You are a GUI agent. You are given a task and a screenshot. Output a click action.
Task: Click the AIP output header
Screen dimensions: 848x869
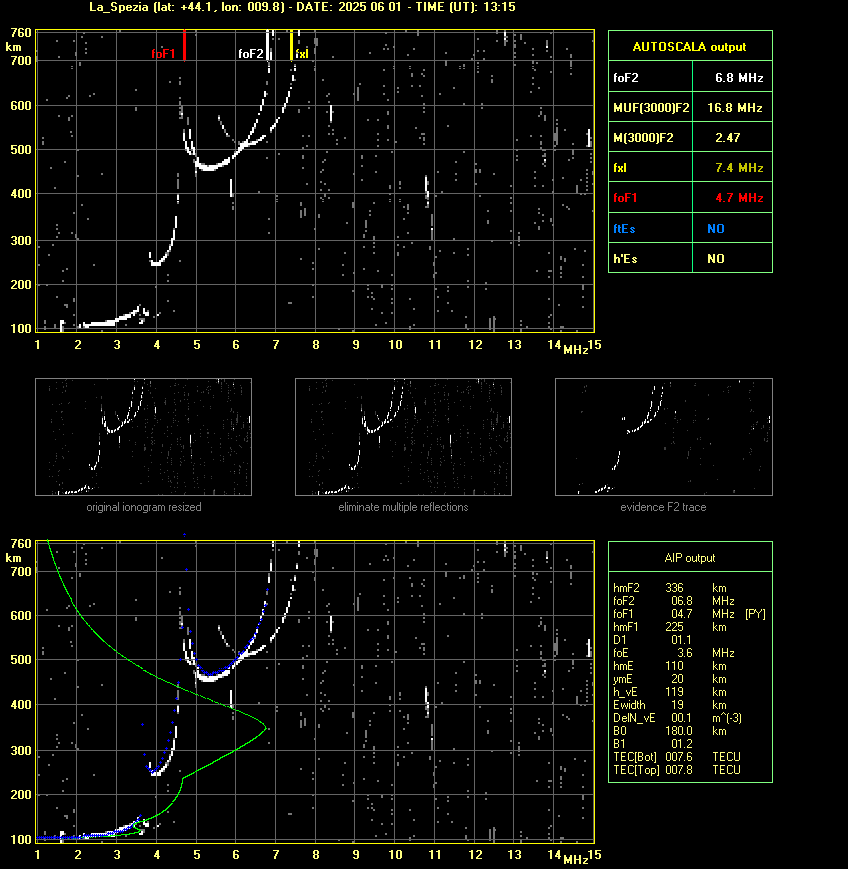tap(689, 558)
